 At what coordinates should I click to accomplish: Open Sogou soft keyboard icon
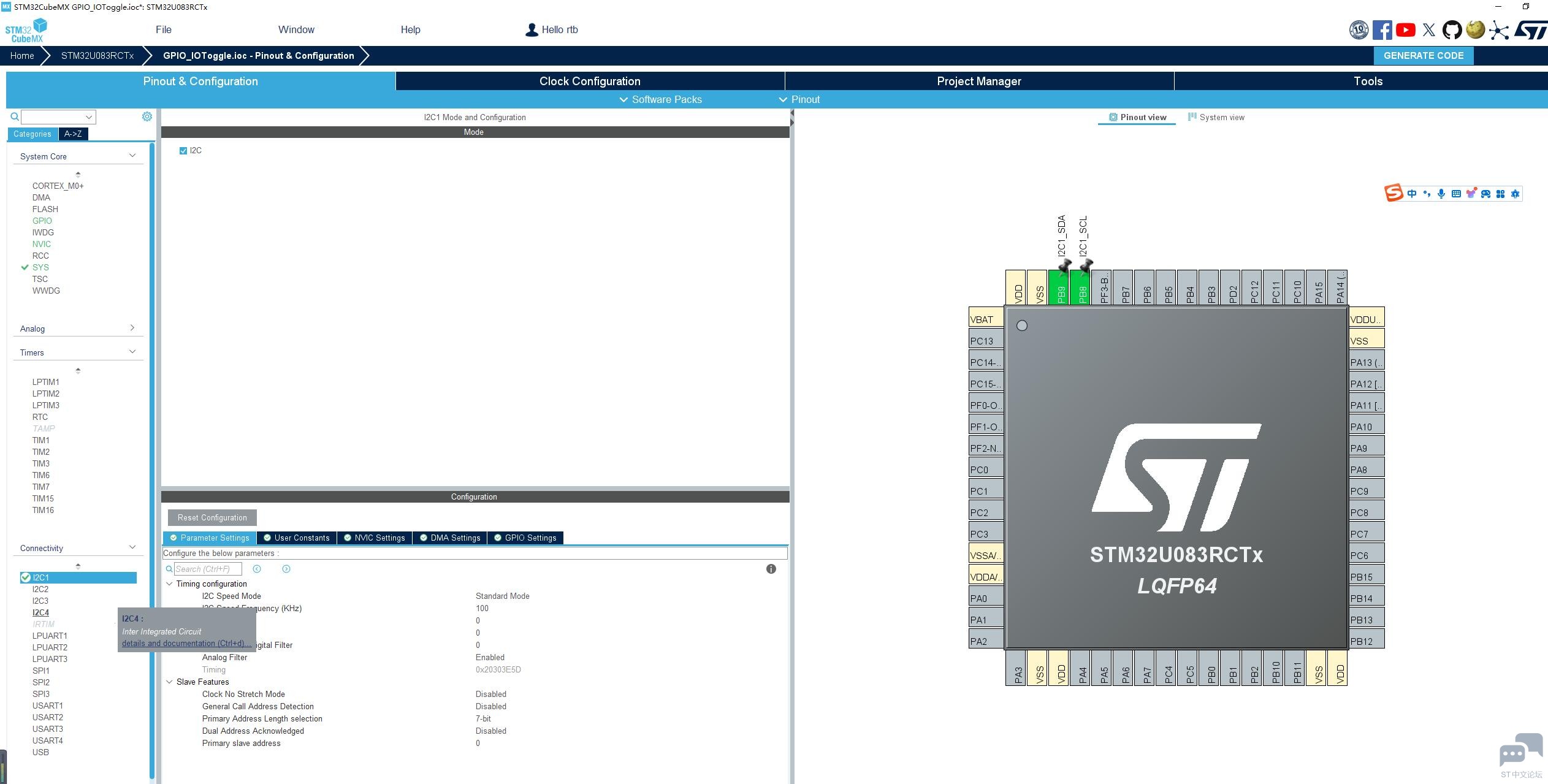pyautogui.click(x=1456, y=194)
